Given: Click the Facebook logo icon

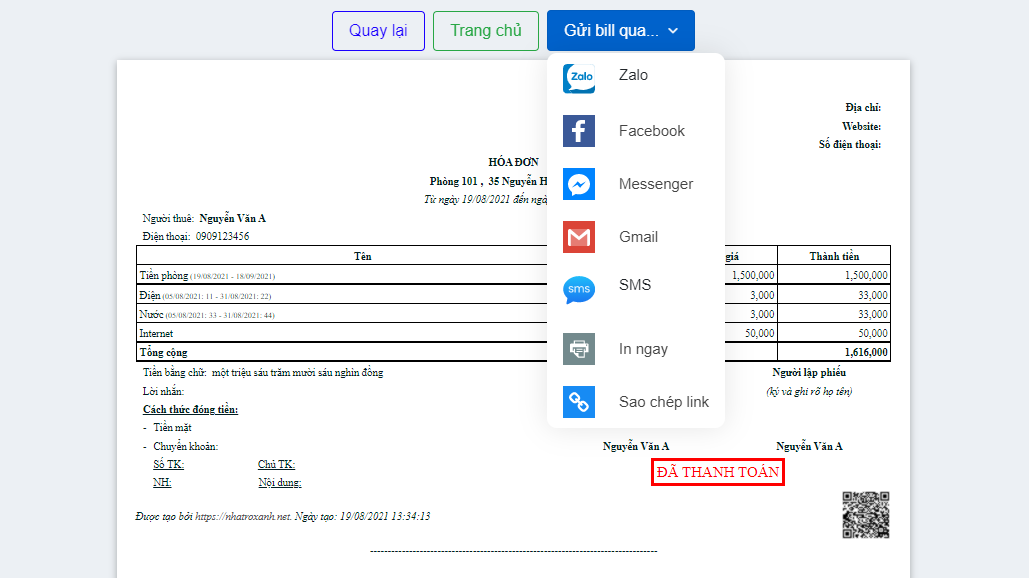Looking at the screenshot, I should (579, 131).
